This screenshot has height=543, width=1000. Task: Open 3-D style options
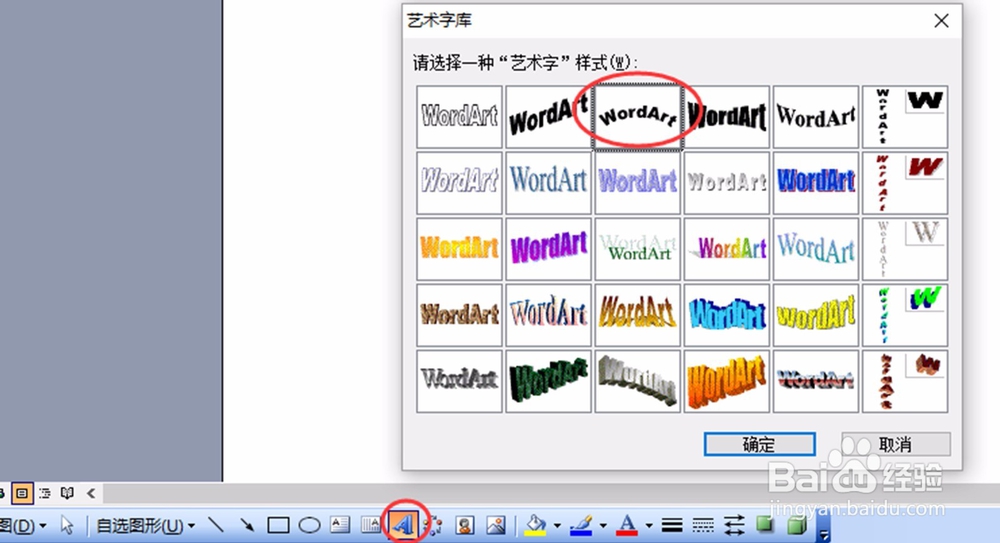796,525
